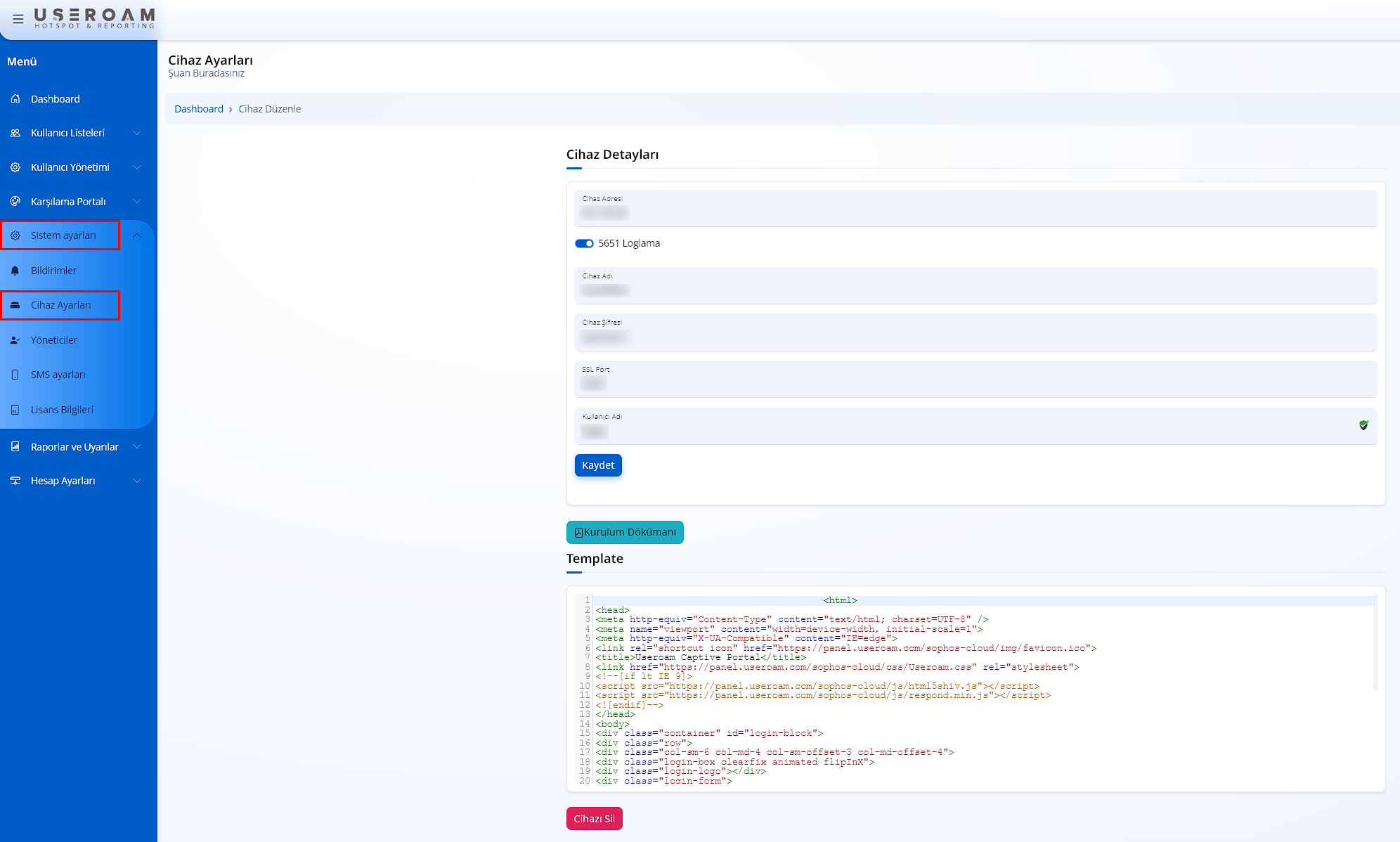Toggle the 5651 Loglama switch

click(584, 243)
